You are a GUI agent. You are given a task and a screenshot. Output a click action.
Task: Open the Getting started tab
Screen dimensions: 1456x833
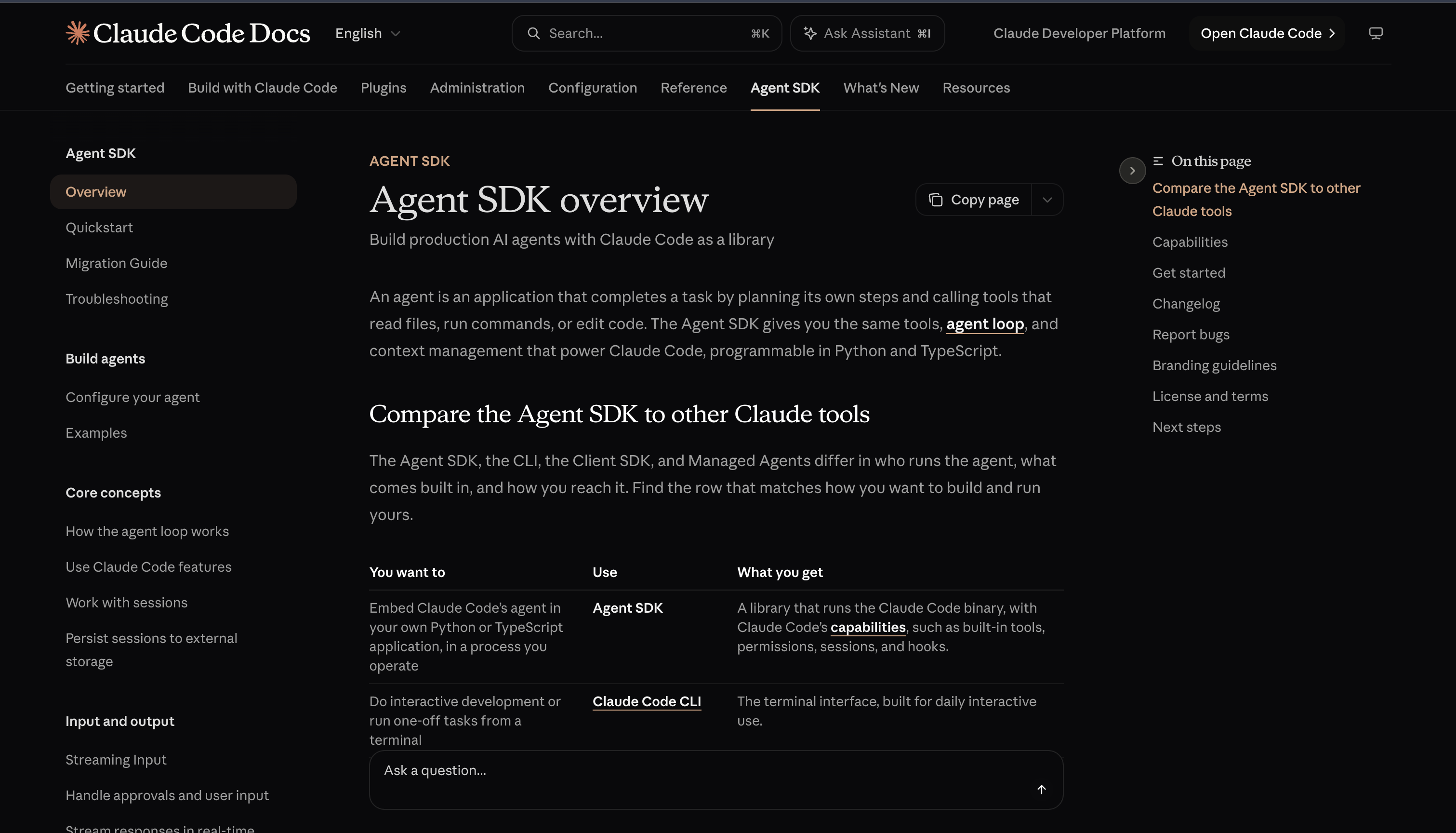click(x=115, y=88)
